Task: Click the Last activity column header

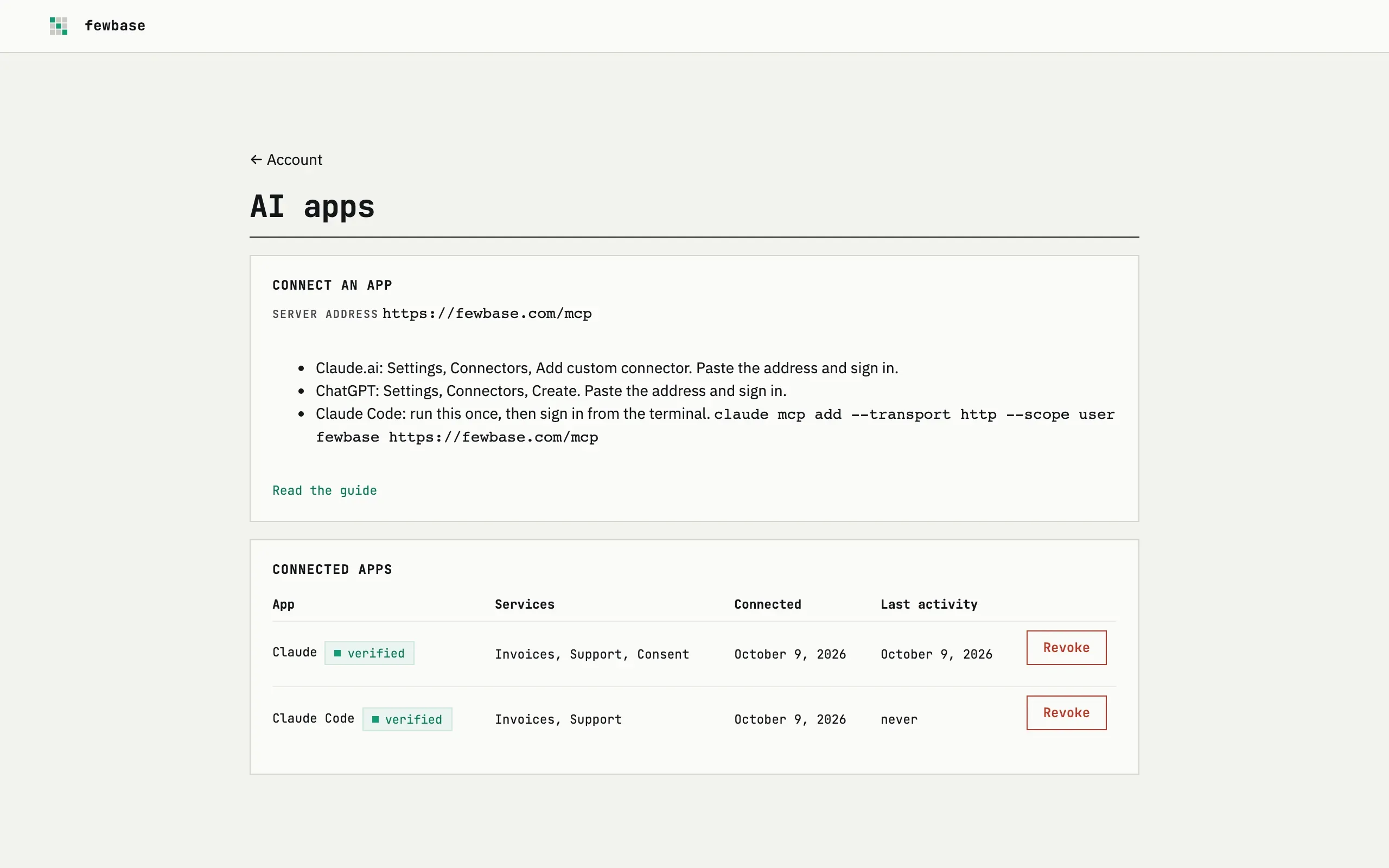Action: 929,604
